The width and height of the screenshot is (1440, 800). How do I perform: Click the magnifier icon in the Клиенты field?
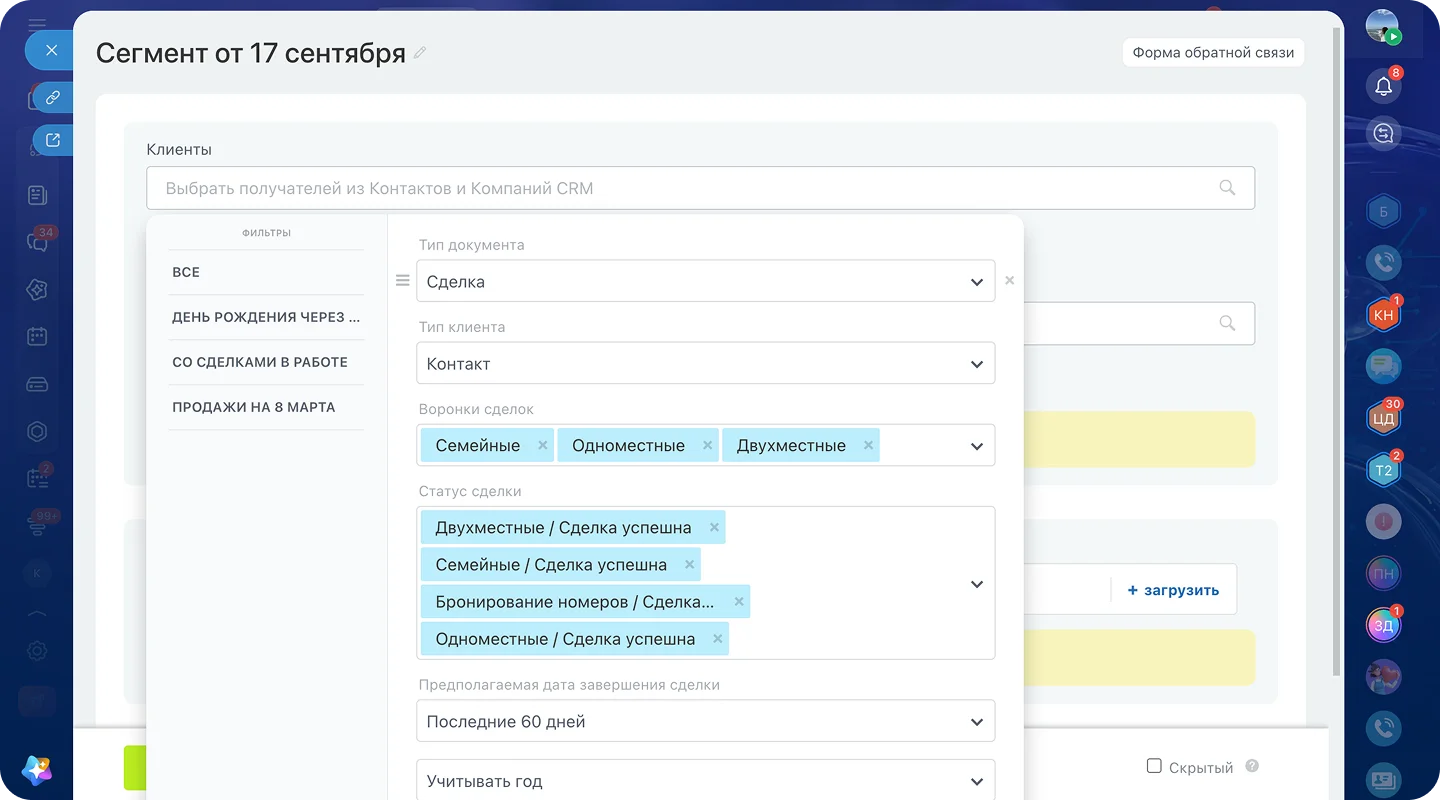pyautogui.click(x=1227, y=188)
